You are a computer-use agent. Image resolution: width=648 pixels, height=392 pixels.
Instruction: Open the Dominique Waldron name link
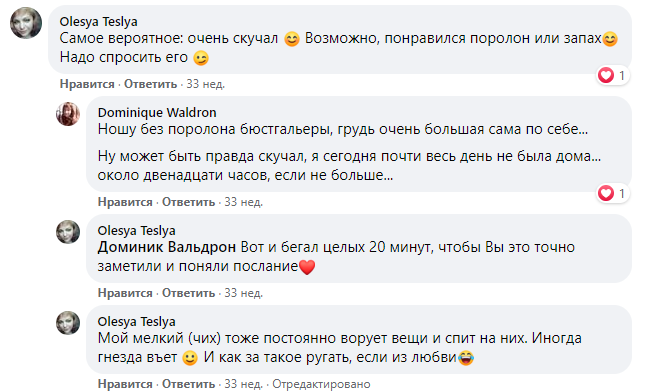157,112
